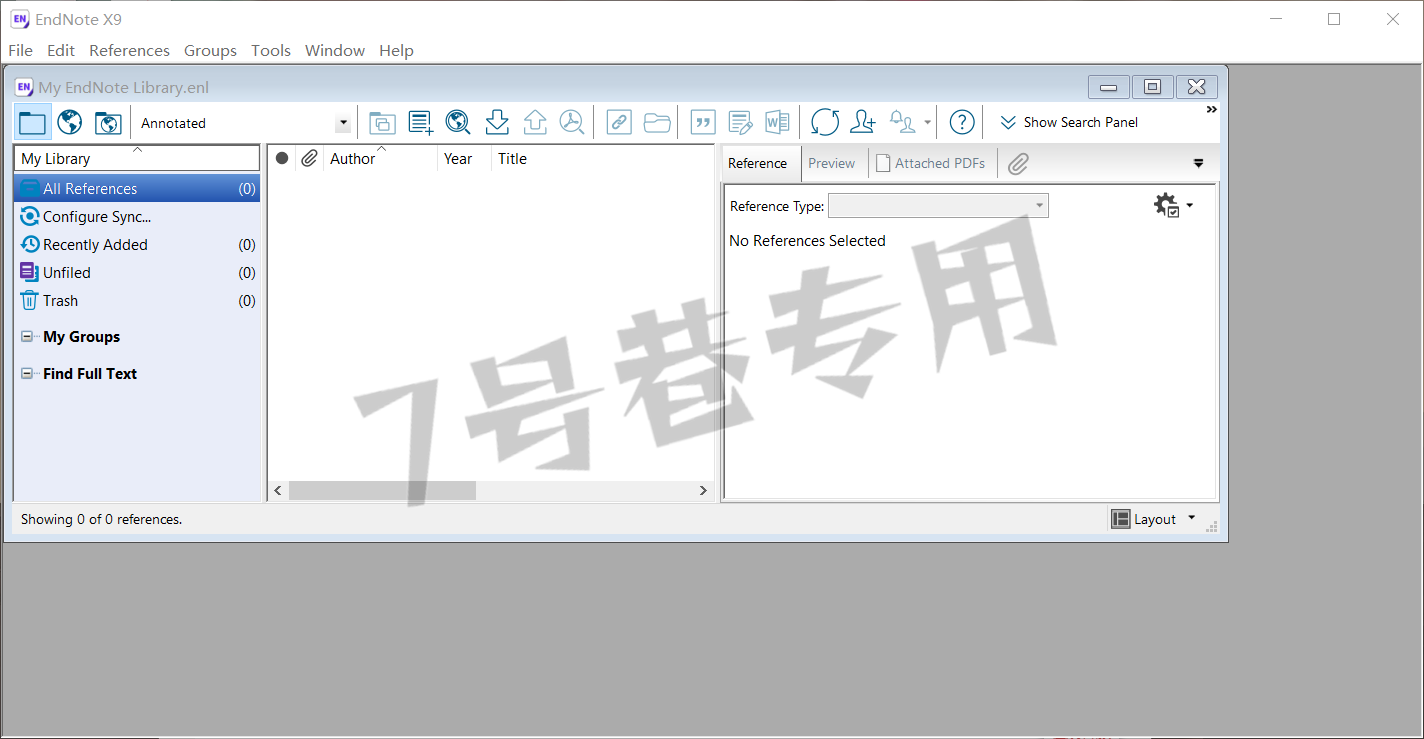Click Copy to Local Library icon

[x=382, y=123]
